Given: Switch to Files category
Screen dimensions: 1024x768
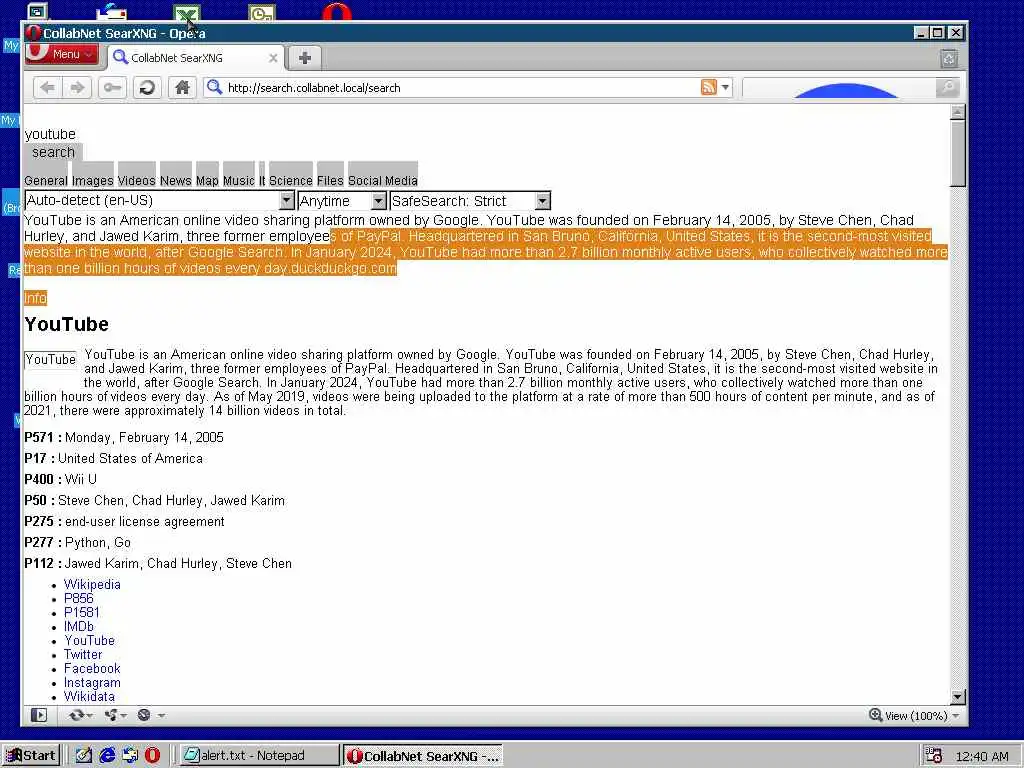Looking at the screenshot, I should coord(330,180).
